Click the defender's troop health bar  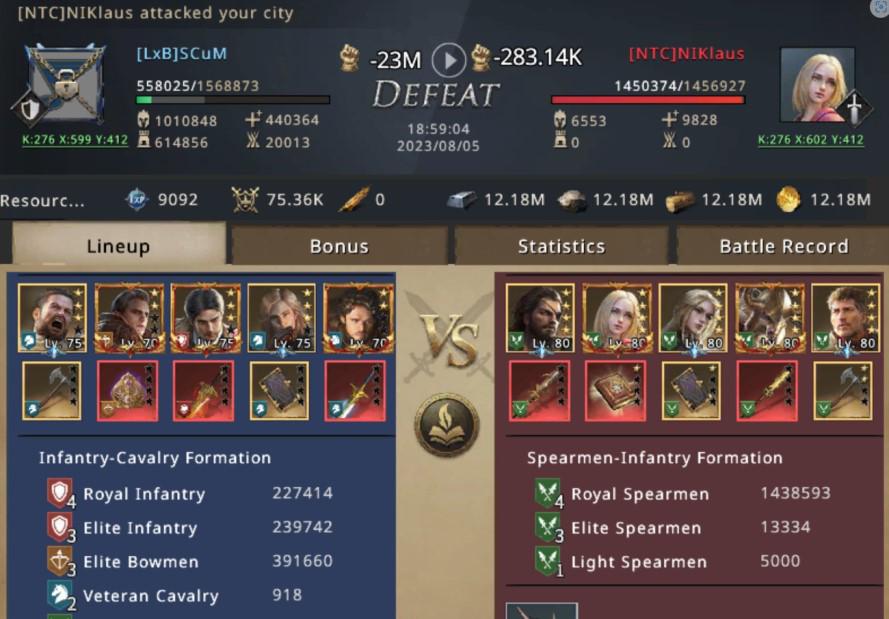tap(233, 100)
